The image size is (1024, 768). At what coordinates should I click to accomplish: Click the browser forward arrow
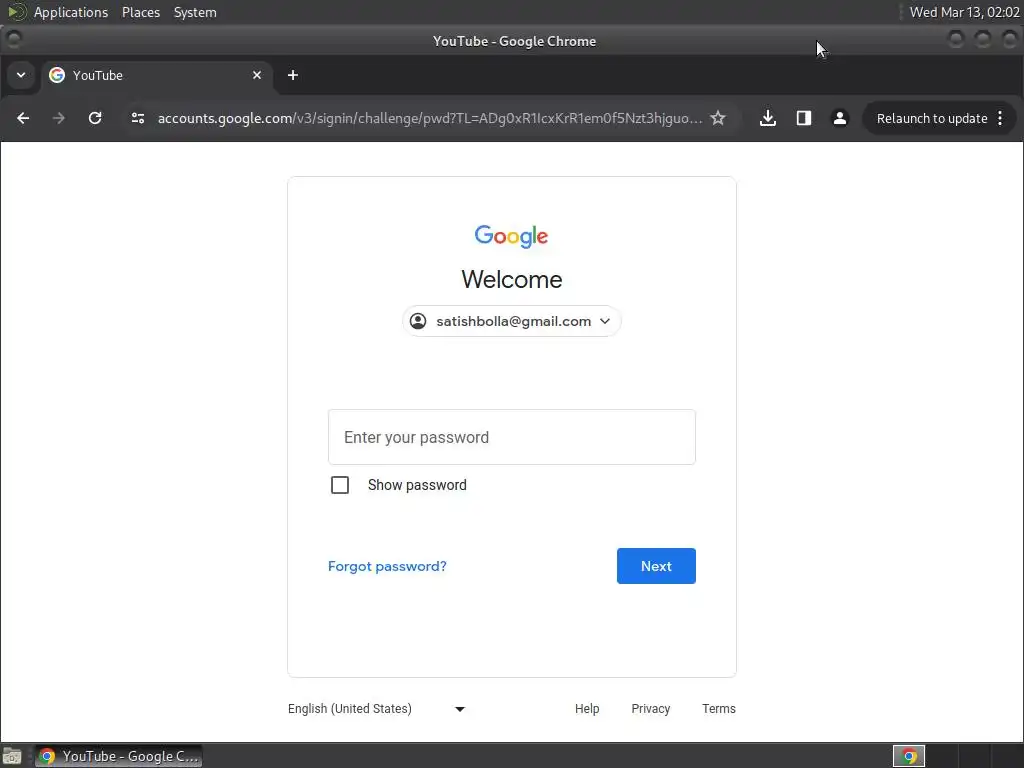pyautogui.click(x=59, y=118)
